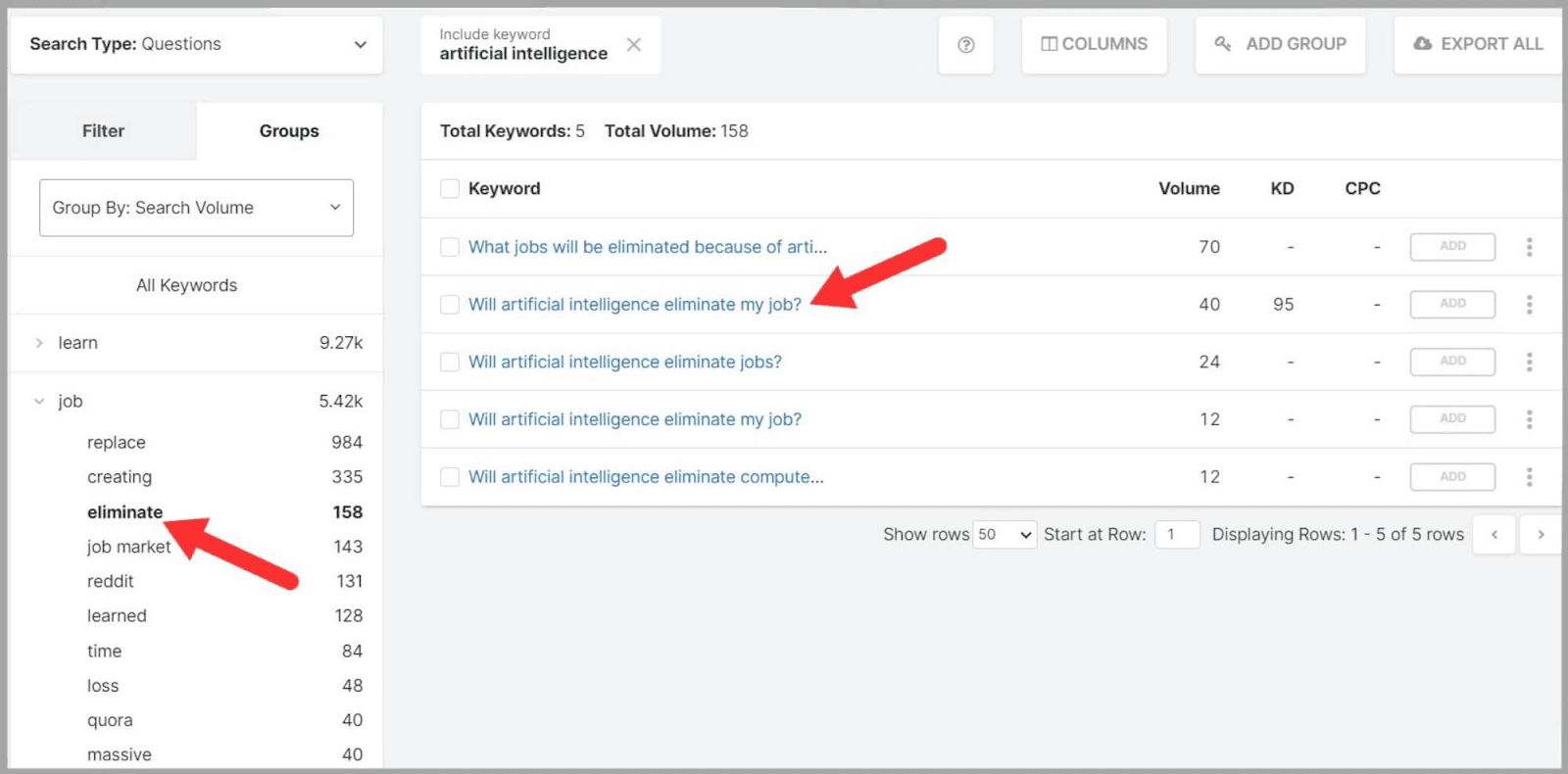Toggle the select-all Keyword header checkbox
This screenshot has width=1568, height=774.
coord(450,189)
